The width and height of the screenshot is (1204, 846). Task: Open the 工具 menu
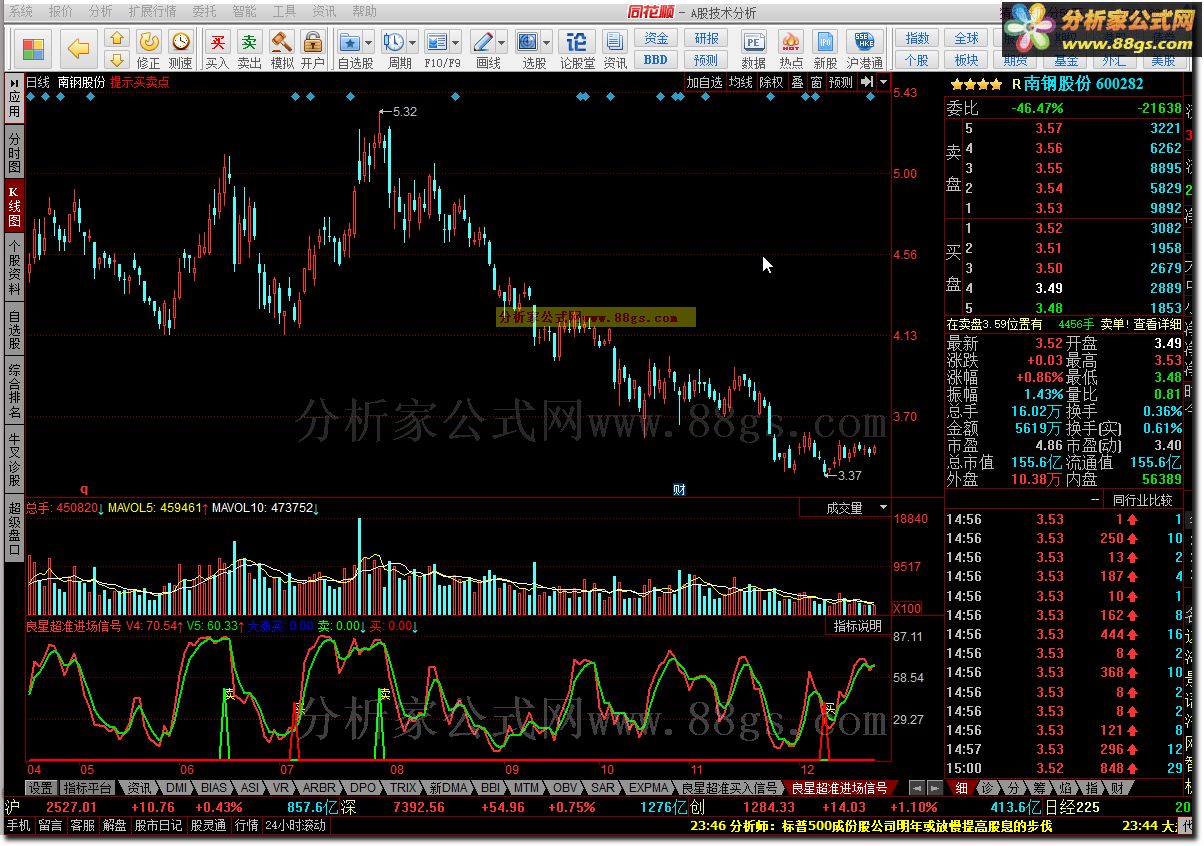(284, 11)
